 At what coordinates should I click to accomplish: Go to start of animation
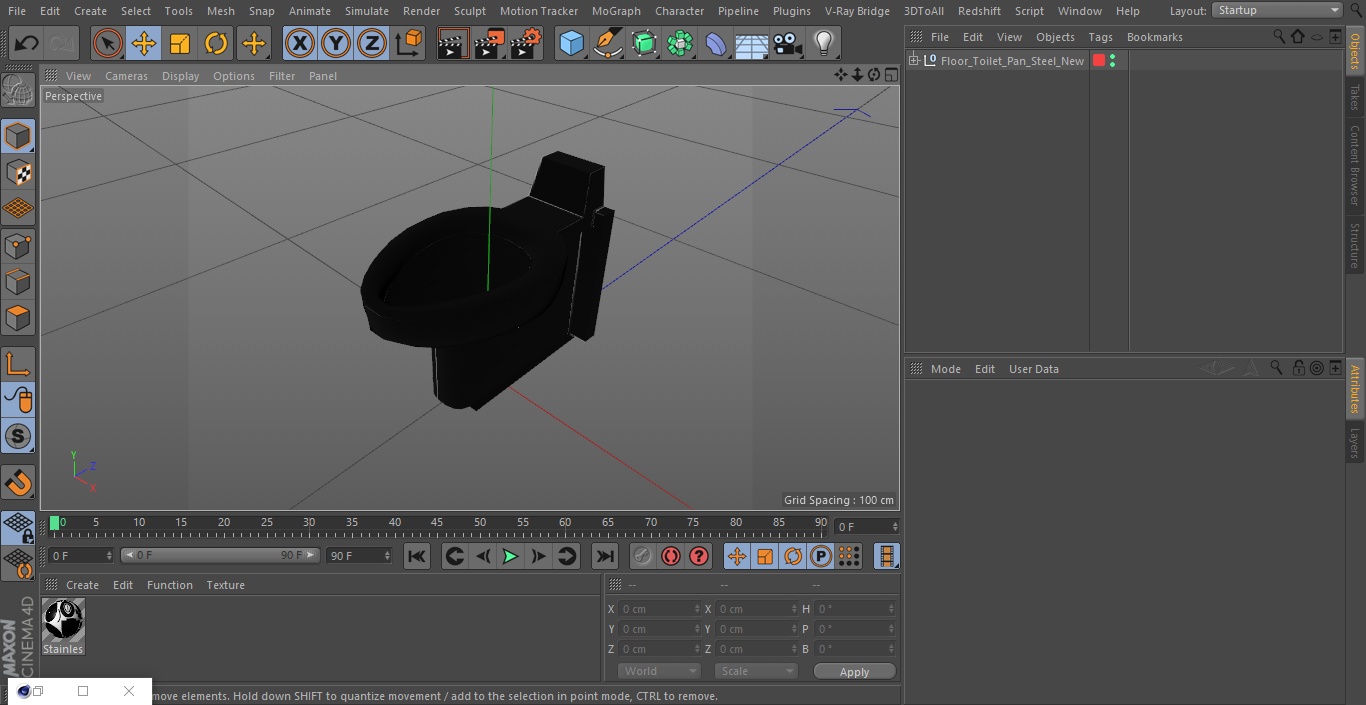[417, 557]
